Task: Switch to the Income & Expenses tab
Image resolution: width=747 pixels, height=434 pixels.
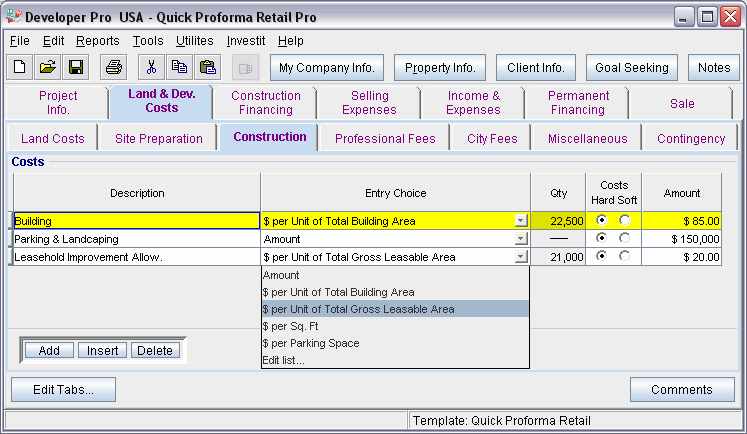Action: [473, 102]
